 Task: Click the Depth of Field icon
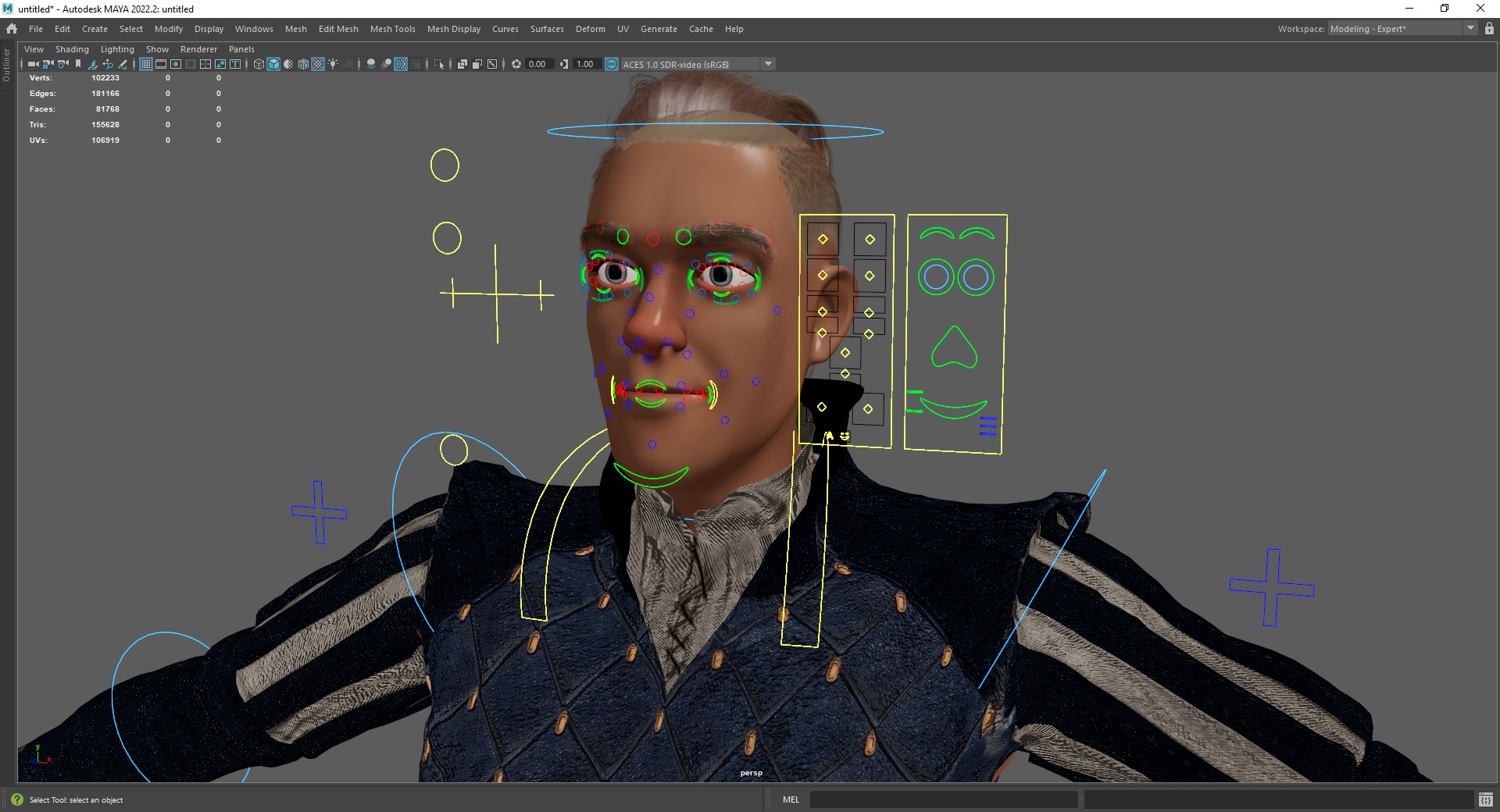point(416,64)
